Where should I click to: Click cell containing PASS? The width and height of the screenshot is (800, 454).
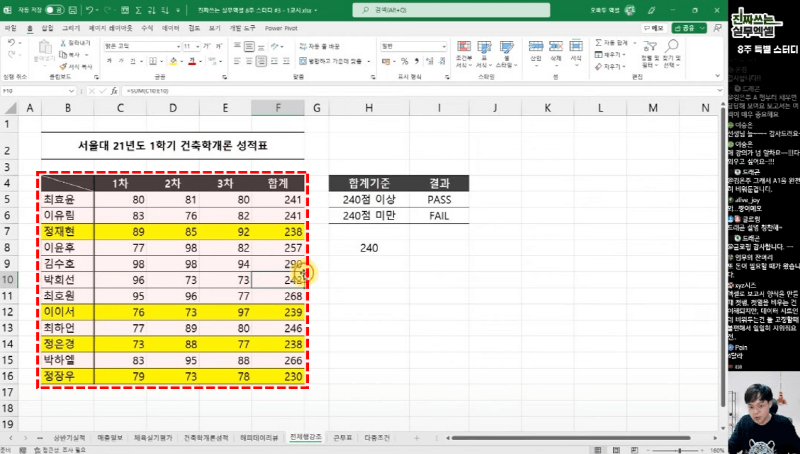pyautogui.click(x=439, y=199)
